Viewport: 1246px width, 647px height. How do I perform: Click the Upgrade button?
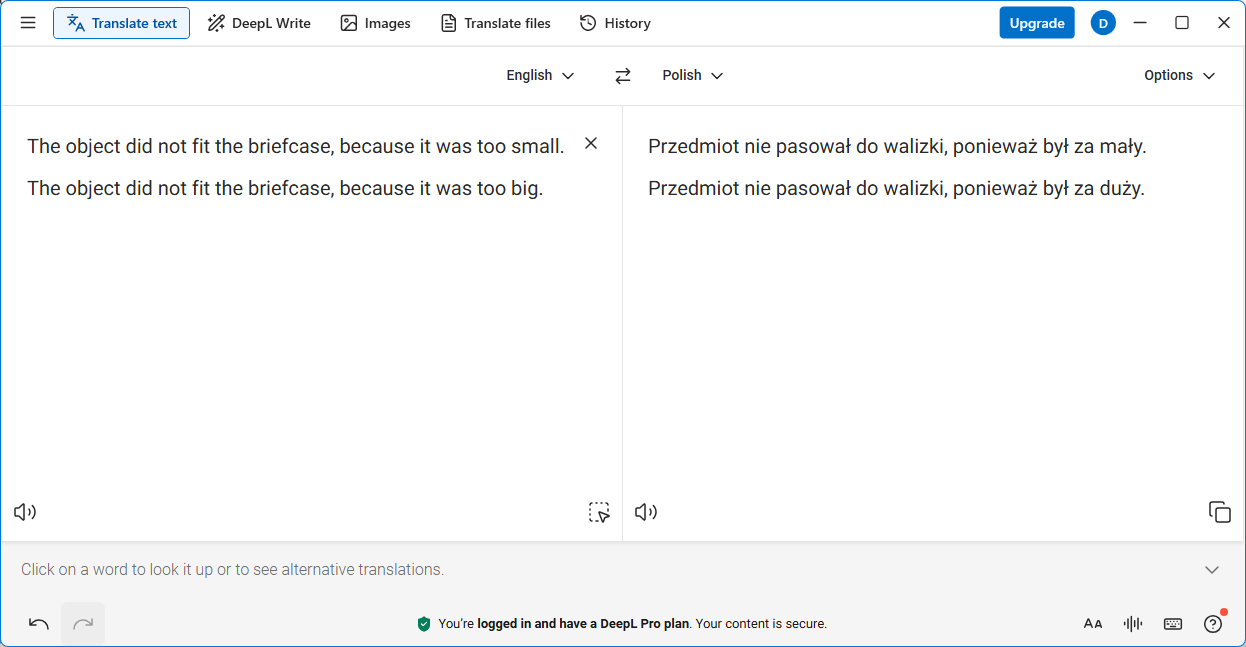click(1036, 23)
